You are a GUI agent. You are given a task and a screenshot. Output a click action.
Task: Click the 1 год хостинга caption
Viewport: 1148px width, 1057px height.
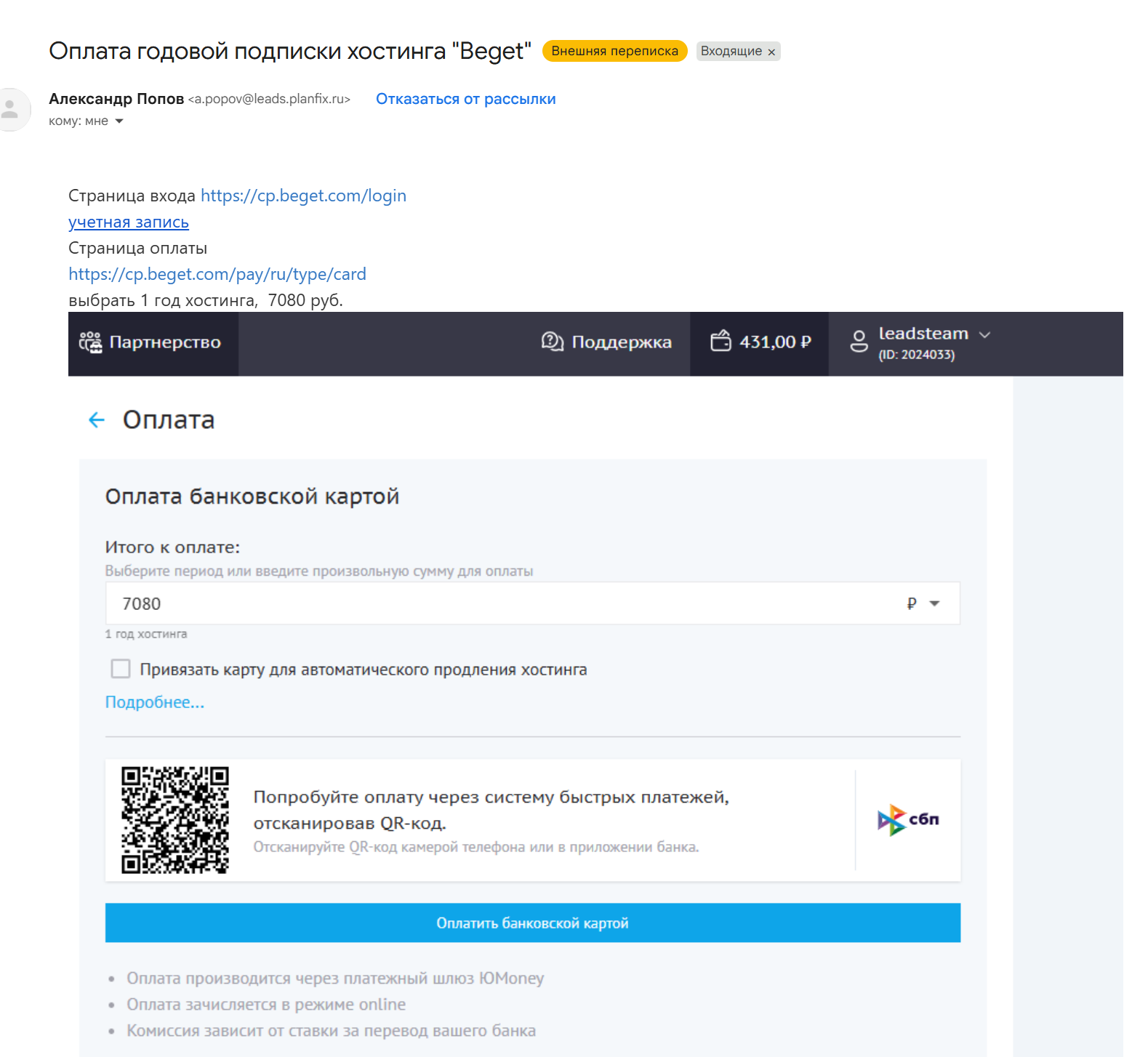pos(146,634)
